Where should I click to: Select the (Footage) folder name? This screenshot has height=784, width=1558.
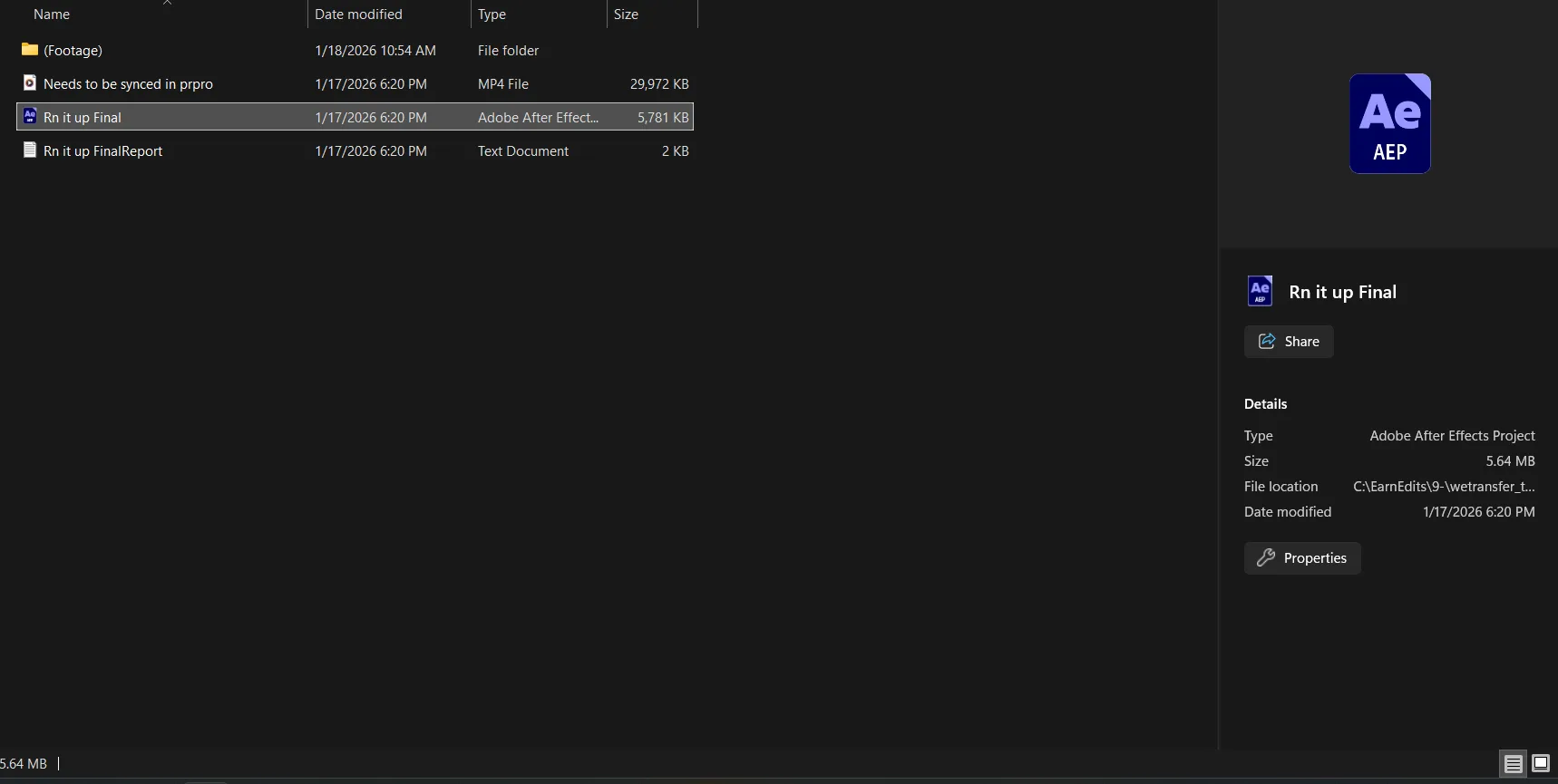coord(73,51)
